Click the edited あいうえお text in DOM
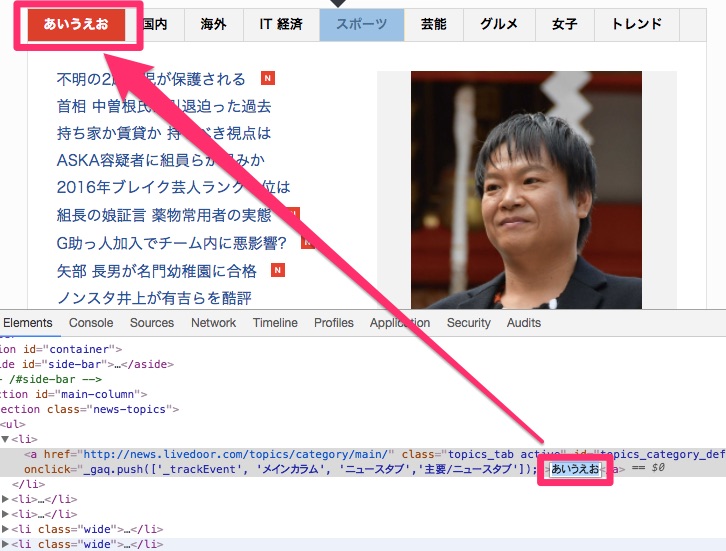726x551 pixels. pyautogui.click(x=575, y=469)
